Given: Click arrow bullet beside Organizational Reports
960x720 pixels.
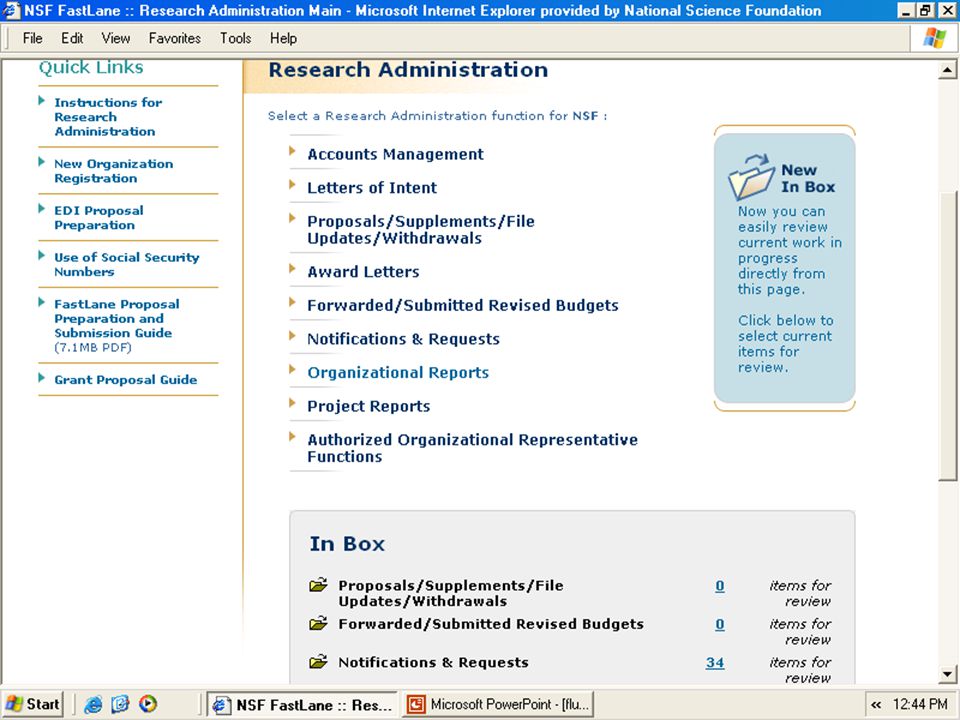Looking at the screenshot, I should tap(293, 369).
